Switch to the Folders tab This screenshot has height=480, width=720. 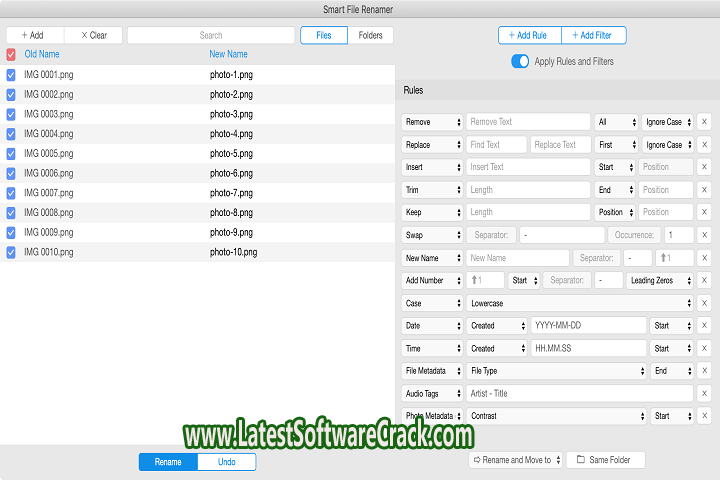coord(370,35)
